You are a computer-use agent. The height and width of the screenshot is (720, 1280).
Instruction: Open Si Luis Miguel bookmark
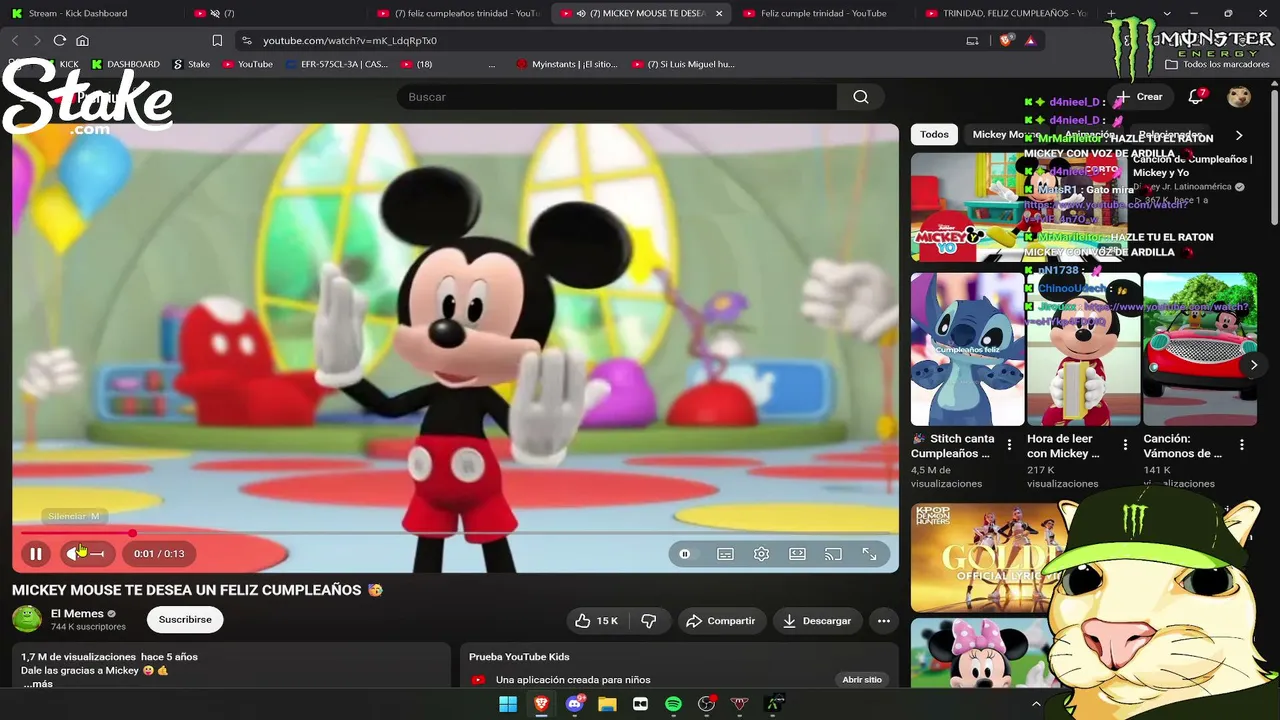[x=684, y=64]
